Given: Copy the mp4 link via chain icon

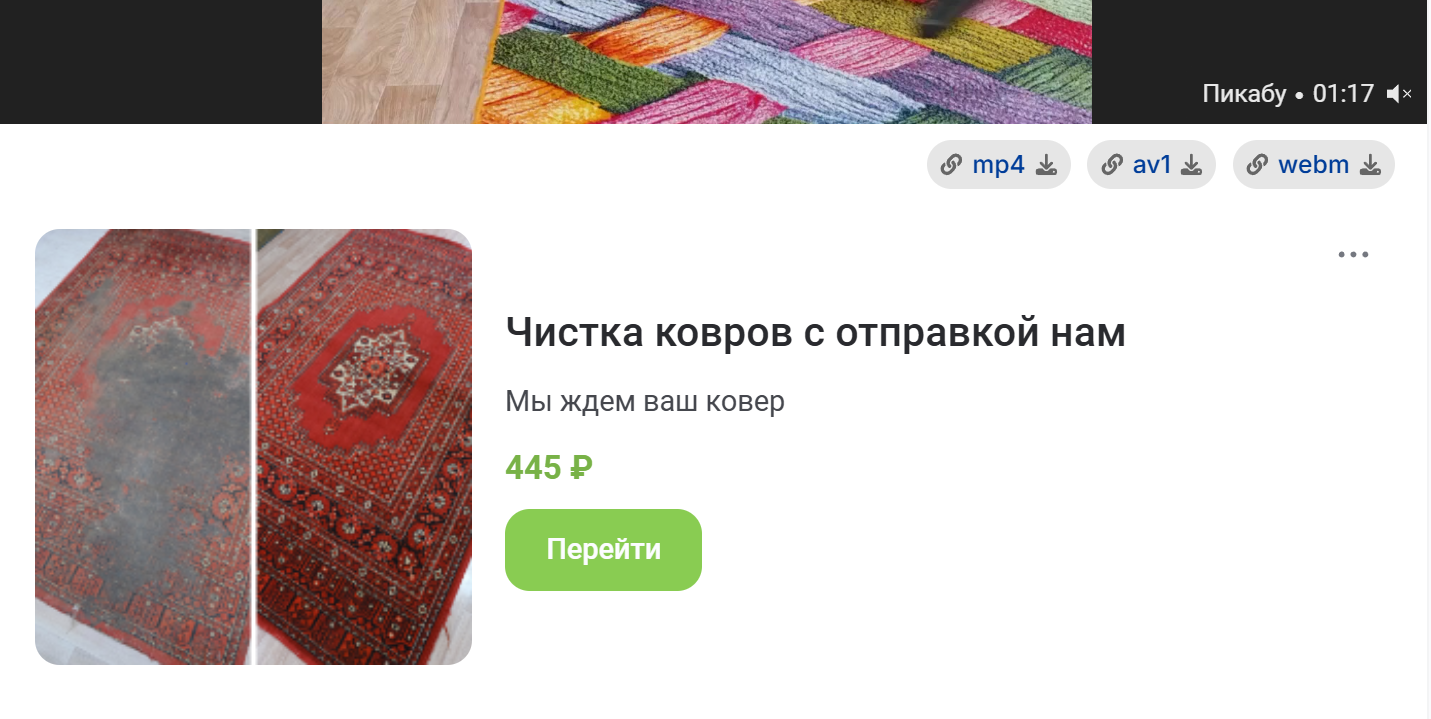Looking at the screenshot, I should click(951, 165).
